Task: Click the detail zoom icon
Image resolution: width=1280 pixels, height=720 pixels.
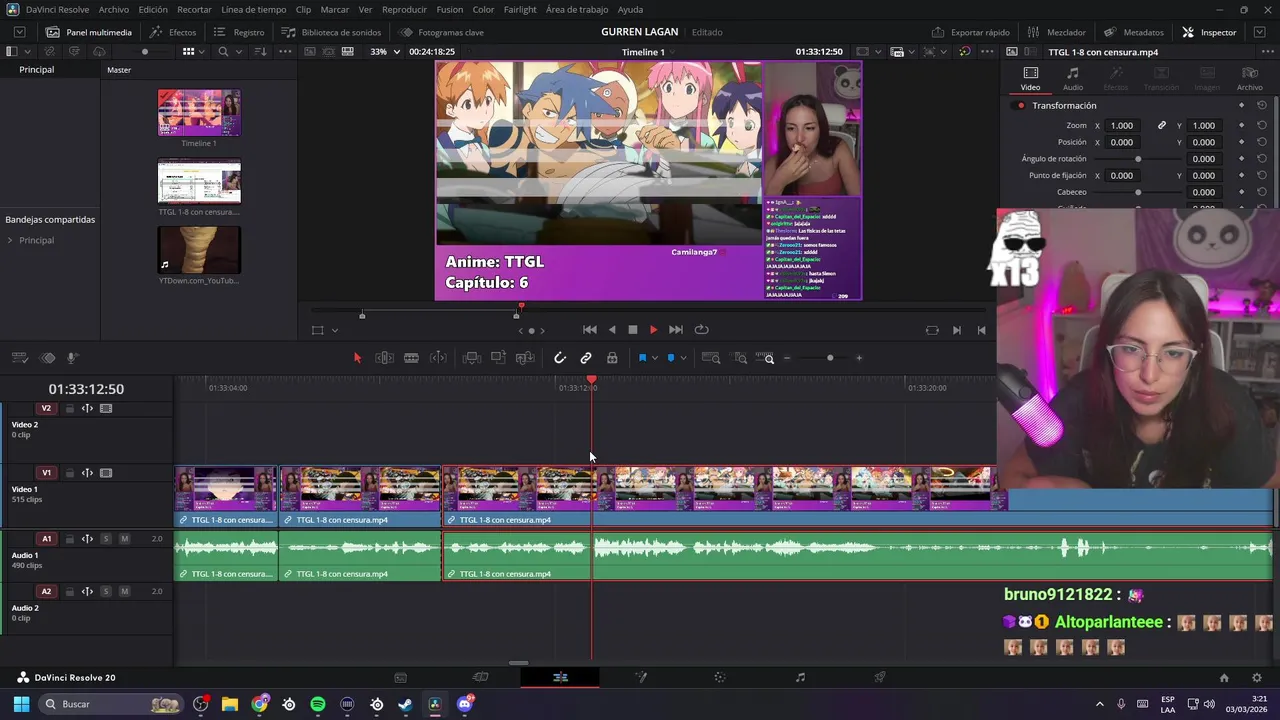Action: coord(741,358)
